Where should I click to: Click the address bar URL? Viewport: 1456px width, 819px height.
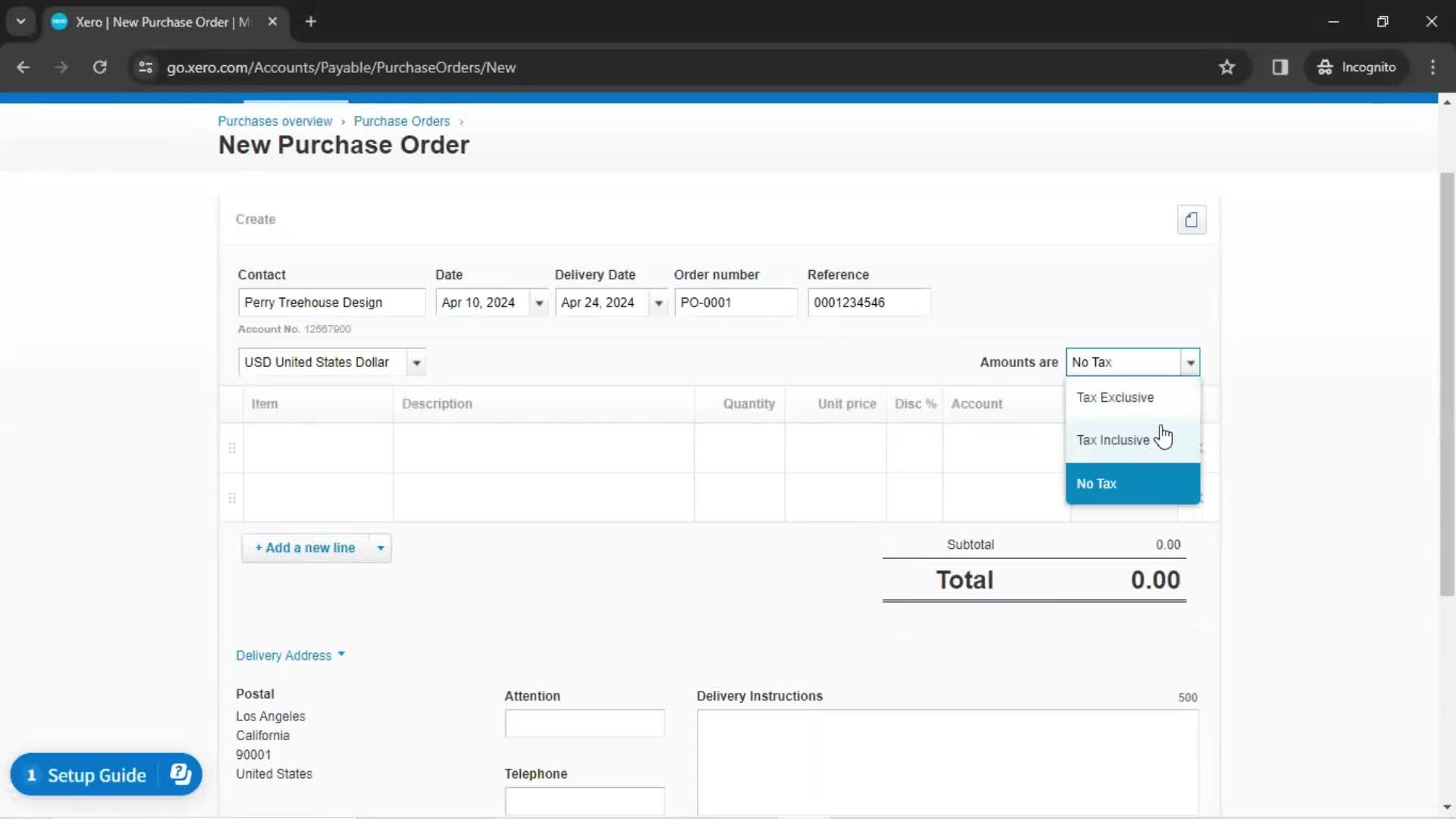(x=341, y=67)
